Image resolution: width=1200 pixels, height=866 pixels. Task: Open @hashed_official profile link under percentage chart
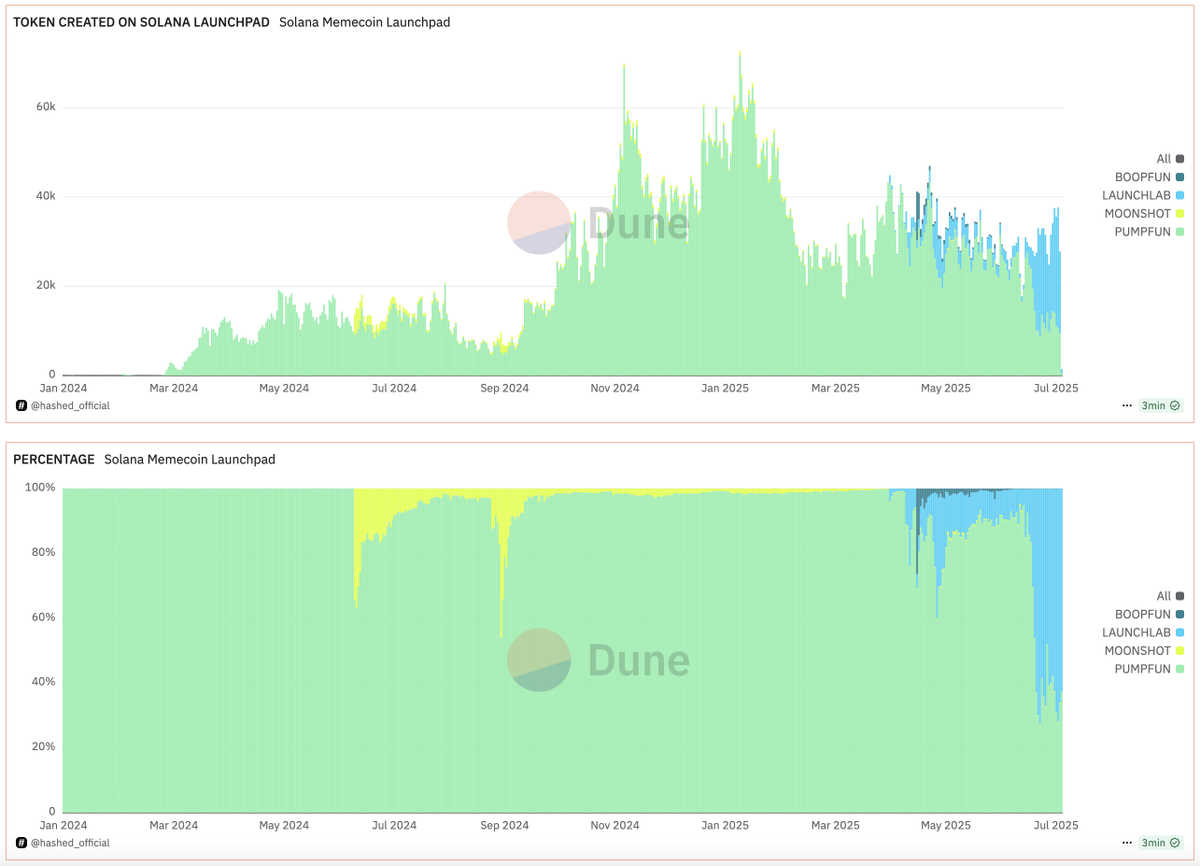point(70,843)
